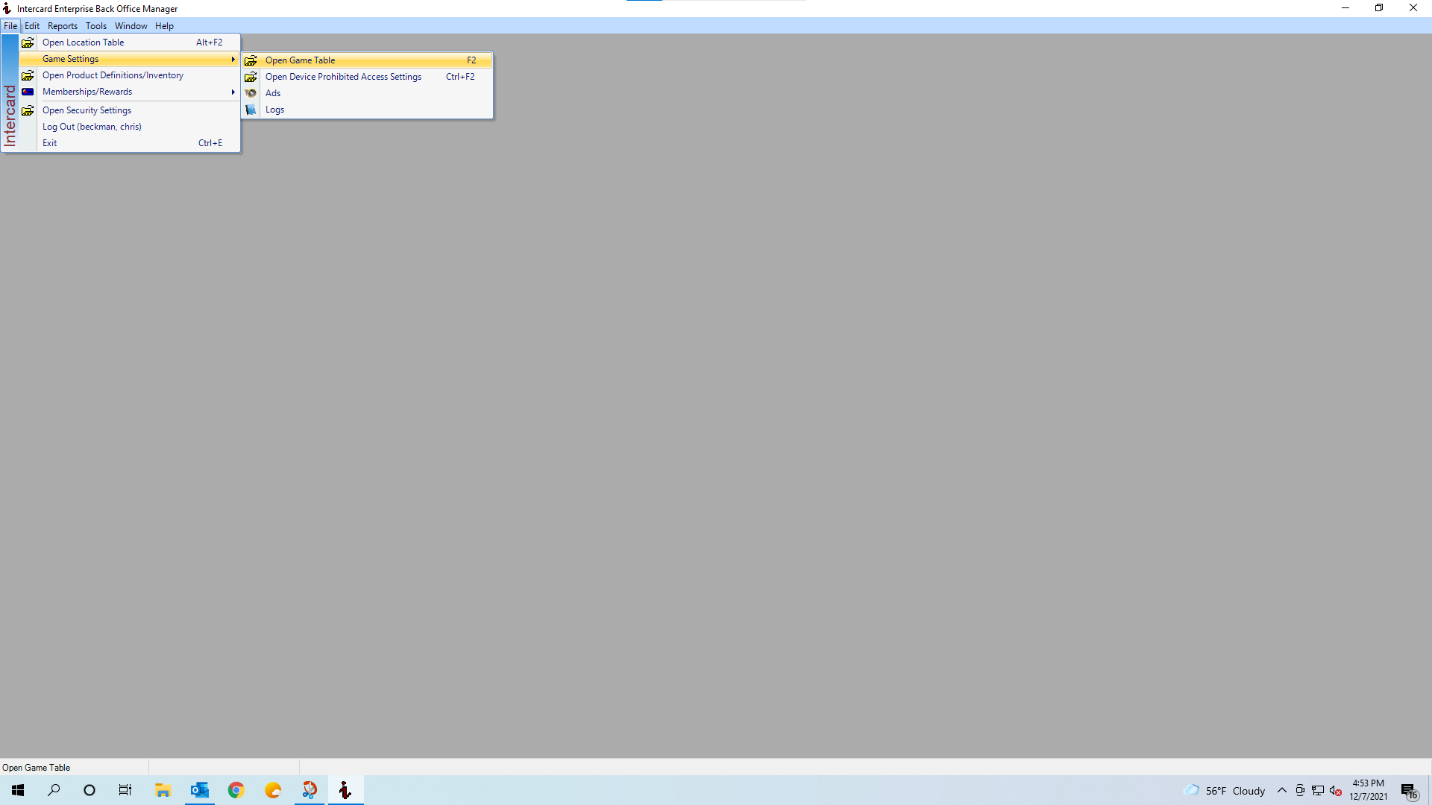This screenshot has width=1432, height=805.
Task: Choose Open Device Prohibited Access Settings
Action: 367,77
